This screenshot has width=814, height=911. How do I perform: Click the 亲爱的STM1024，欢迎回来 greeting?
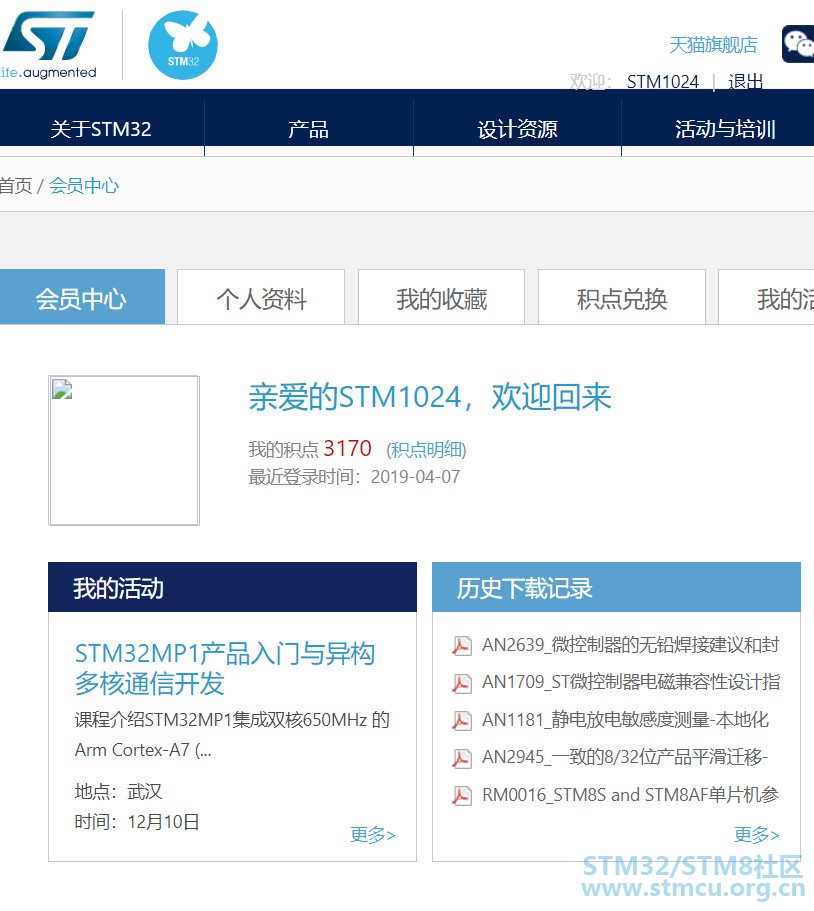[430, 397]
